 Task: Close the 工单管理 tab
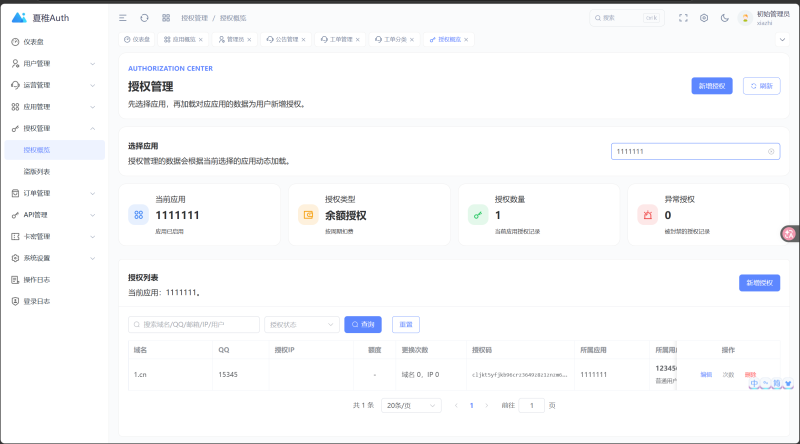(x=358, y=40)
